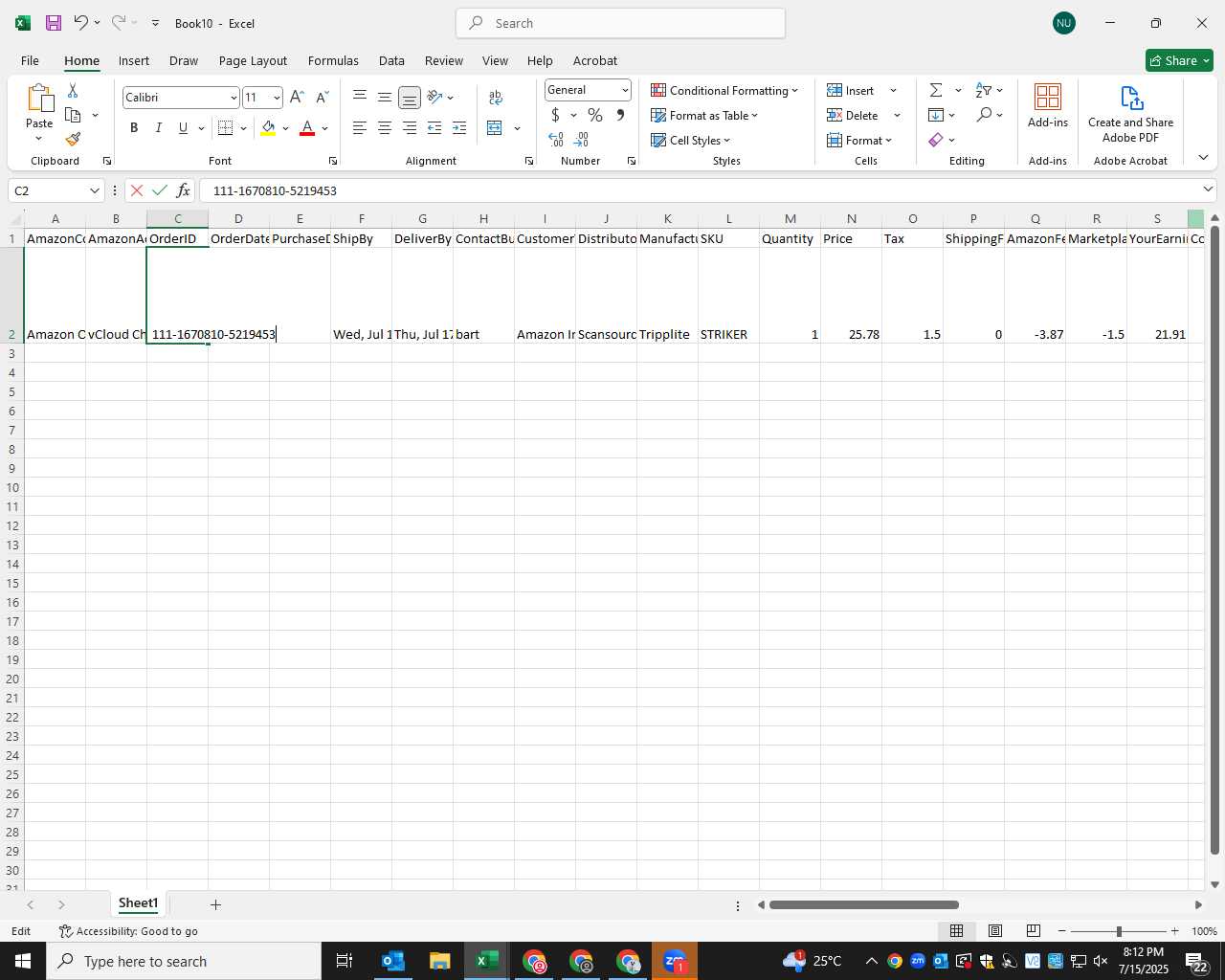Add a new sheet with the plus button
The image size is (1225, 980).
click(215, 904)
